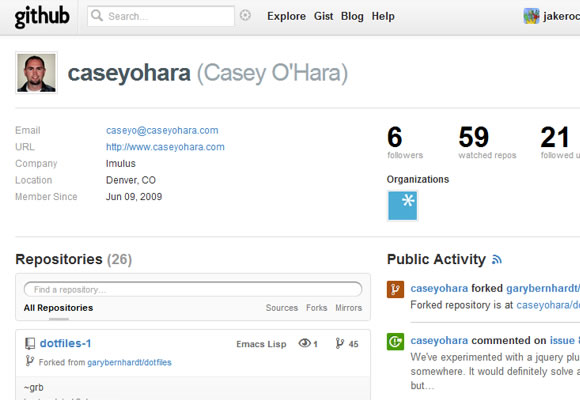Open Blog in top navigation
The height and width of the screenshot is (400, 580).
pos(352,16)
